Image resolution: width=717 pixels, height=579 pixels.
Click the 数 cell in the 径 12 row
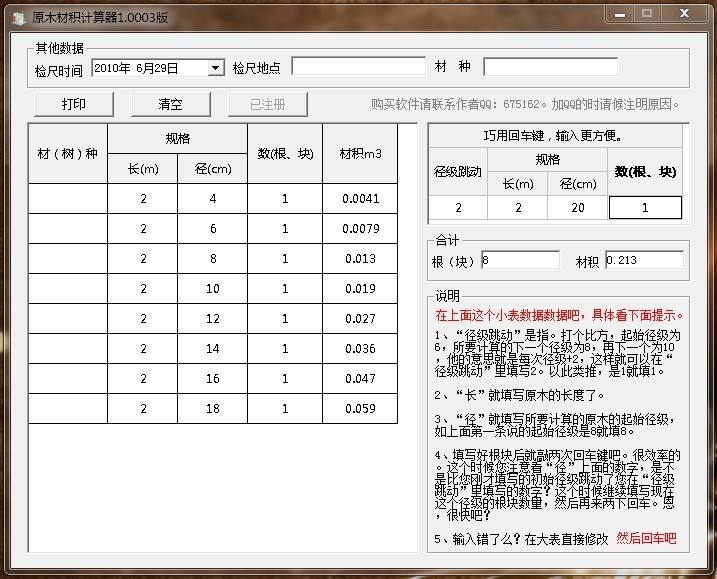tap(285, 318)
